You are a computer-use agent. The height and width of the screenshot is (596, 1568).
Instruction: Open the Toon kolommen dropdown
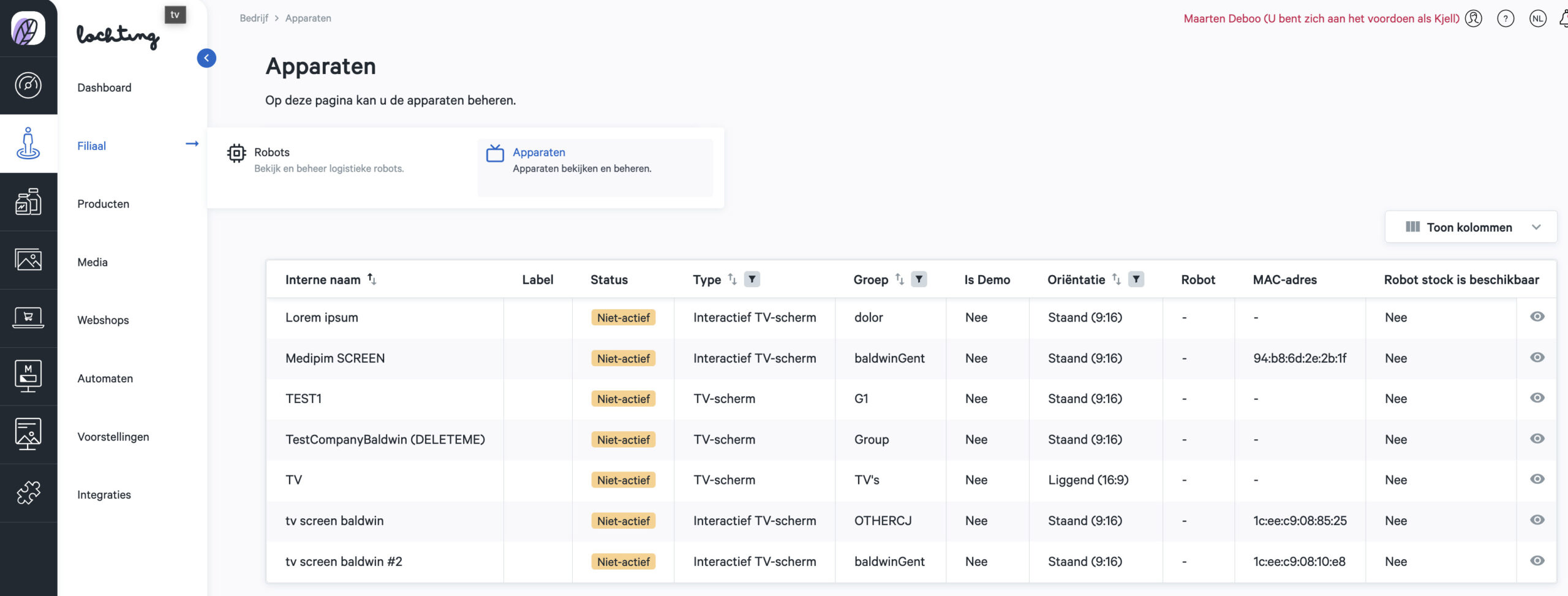click(1471, 227)
